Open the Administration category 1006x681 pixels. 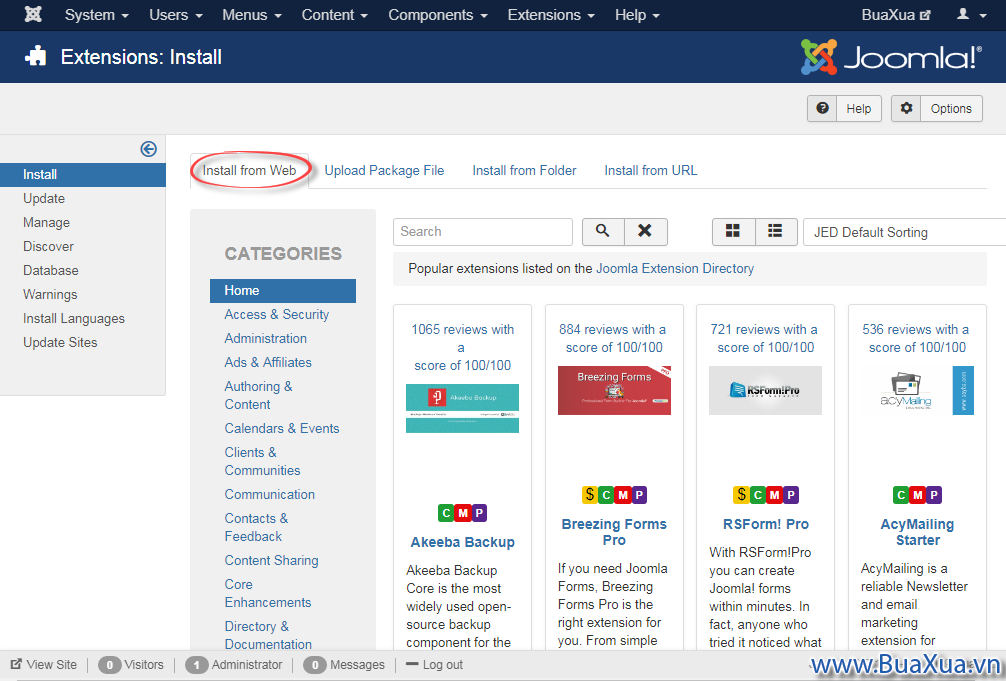point(266,338)
